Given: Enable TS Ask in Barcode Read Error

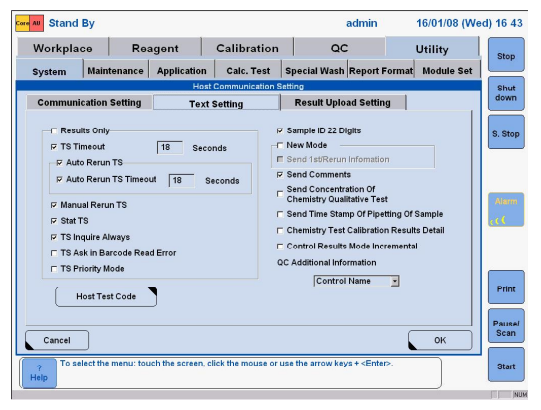Looking at the screenshot, I should tap(54, 253).
